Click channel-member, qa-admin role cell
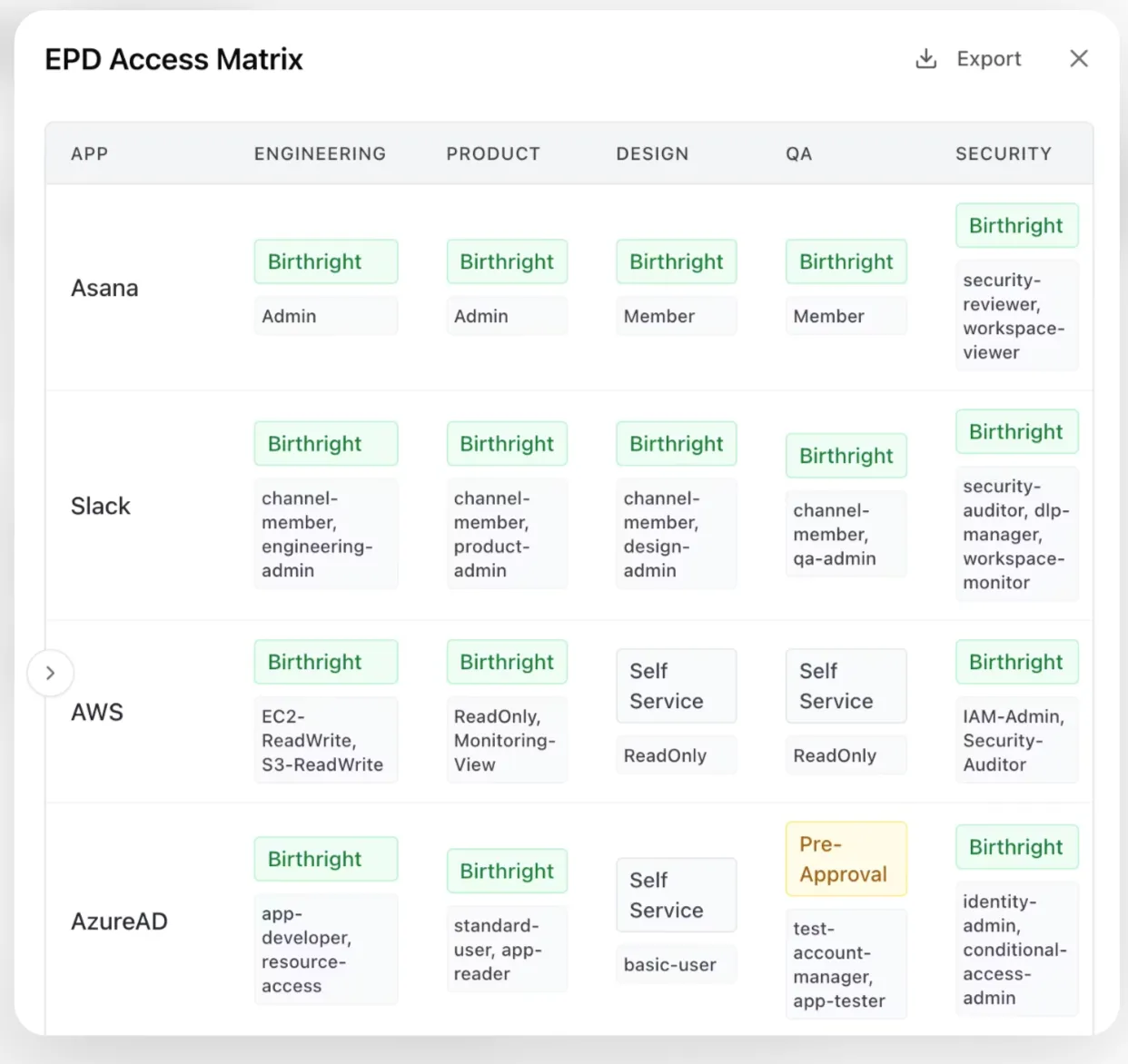This screenshot has width=1128, height=1064. pyautogui.click(x=846, y=534)
